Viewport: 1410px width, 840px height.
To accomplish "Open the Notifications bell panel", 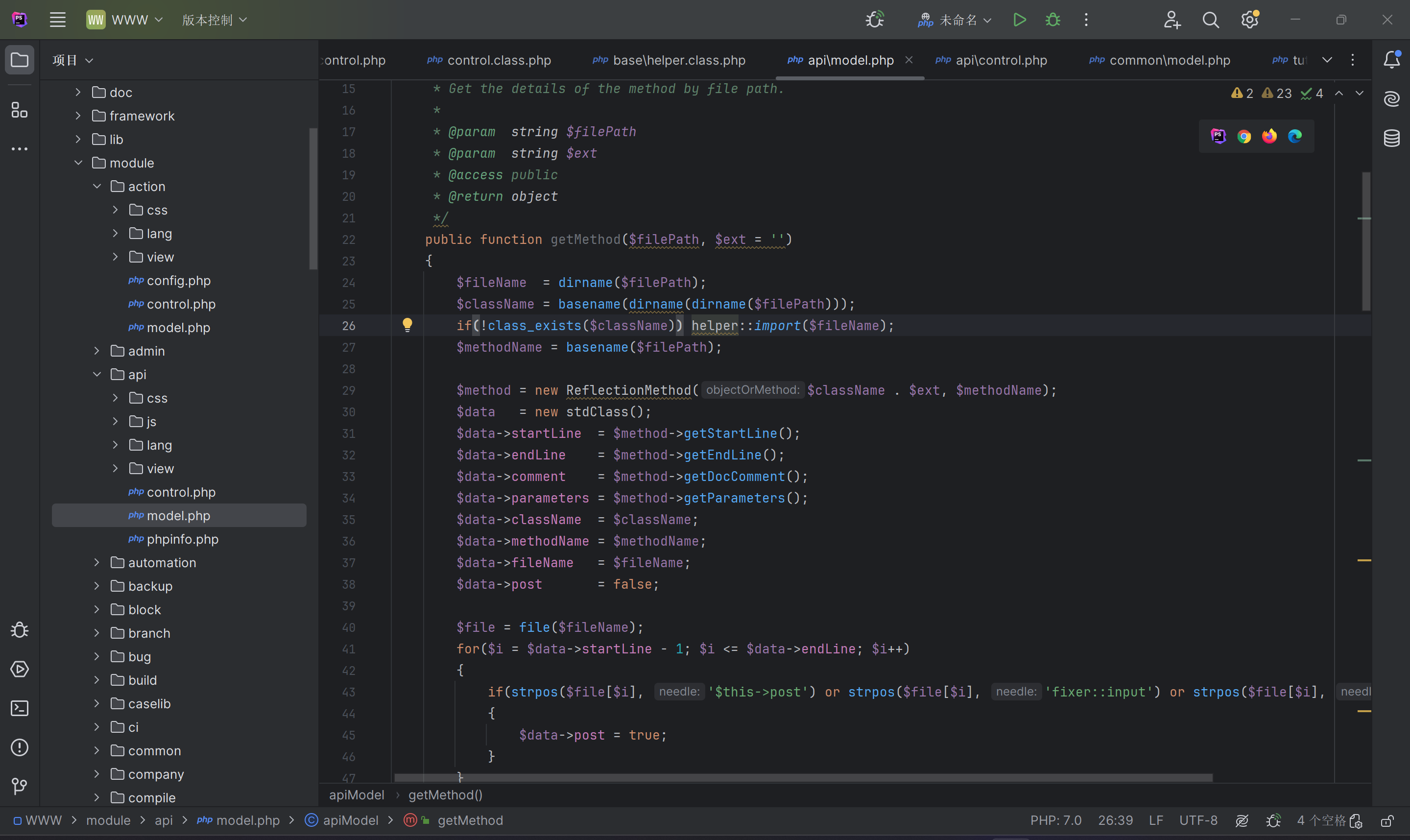I will (1391, 59).
